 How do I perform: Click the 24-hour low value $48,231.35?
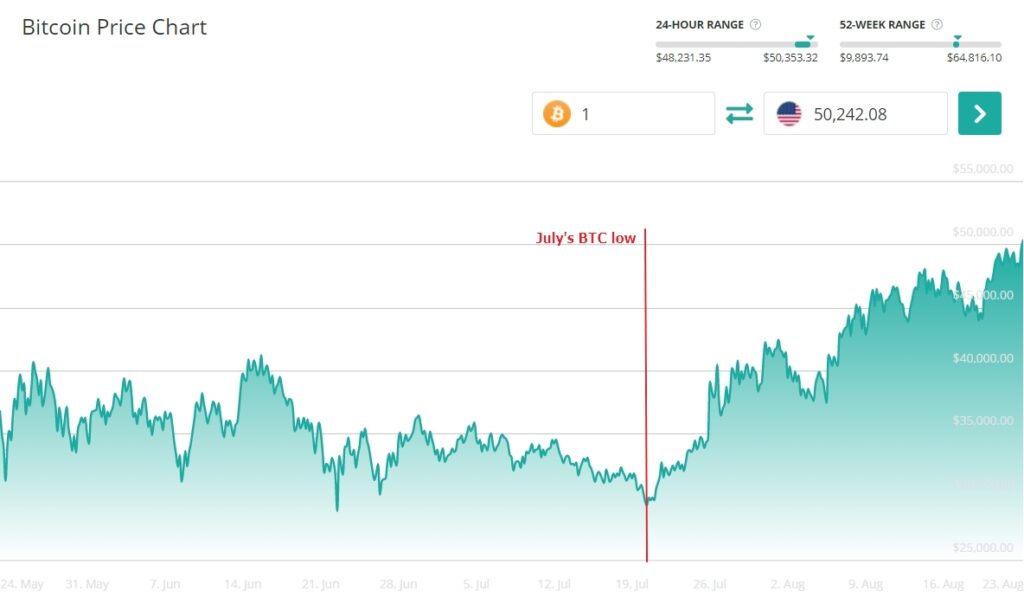[x=683, y=58]
